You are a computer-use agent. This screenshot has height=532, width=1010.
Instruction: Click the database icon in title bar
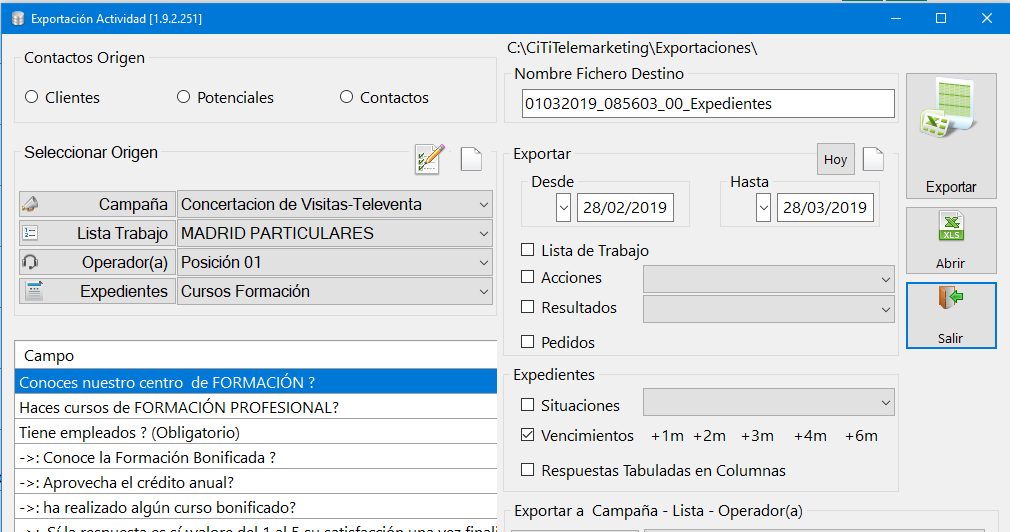(x=18, y=19)
